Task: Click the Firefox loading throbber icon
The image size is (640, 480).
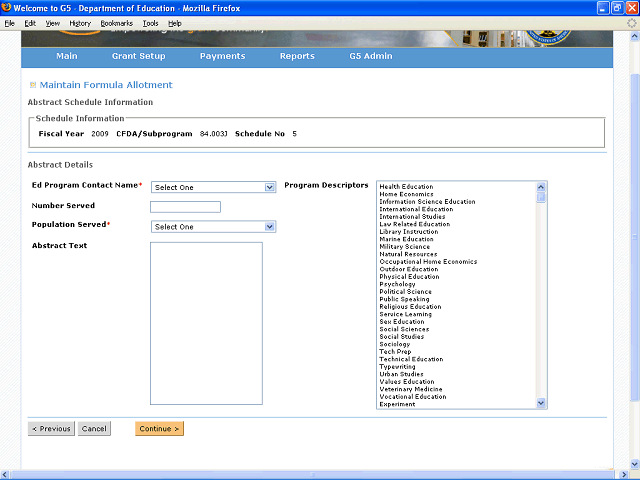Action: (631, 23)
